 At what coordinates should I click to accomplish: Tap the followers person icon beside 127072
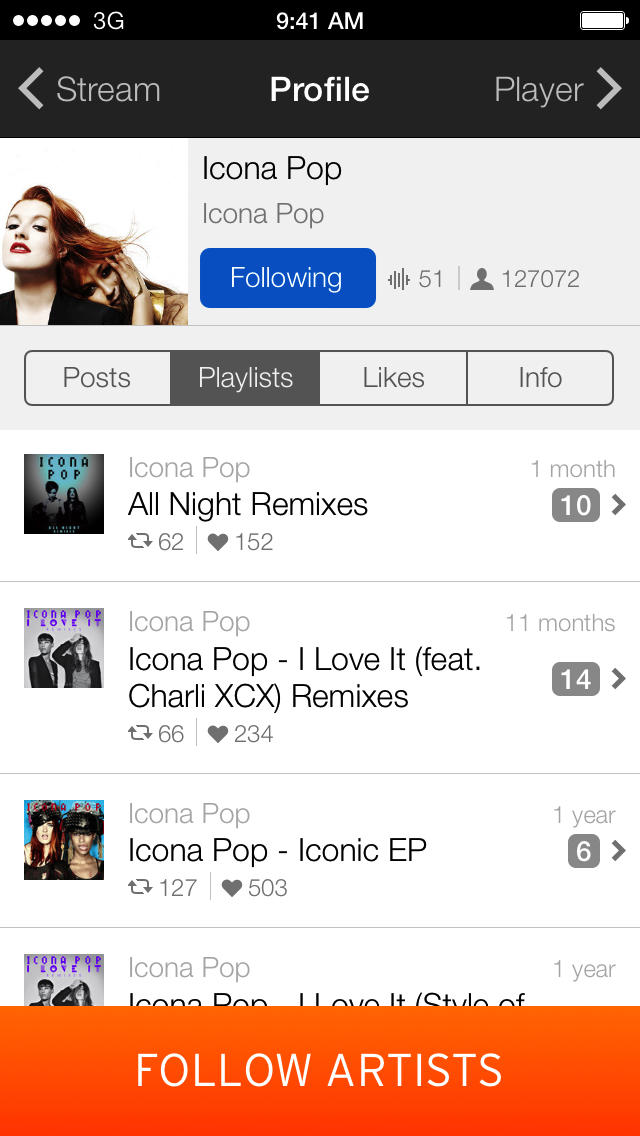coord(482,279)
